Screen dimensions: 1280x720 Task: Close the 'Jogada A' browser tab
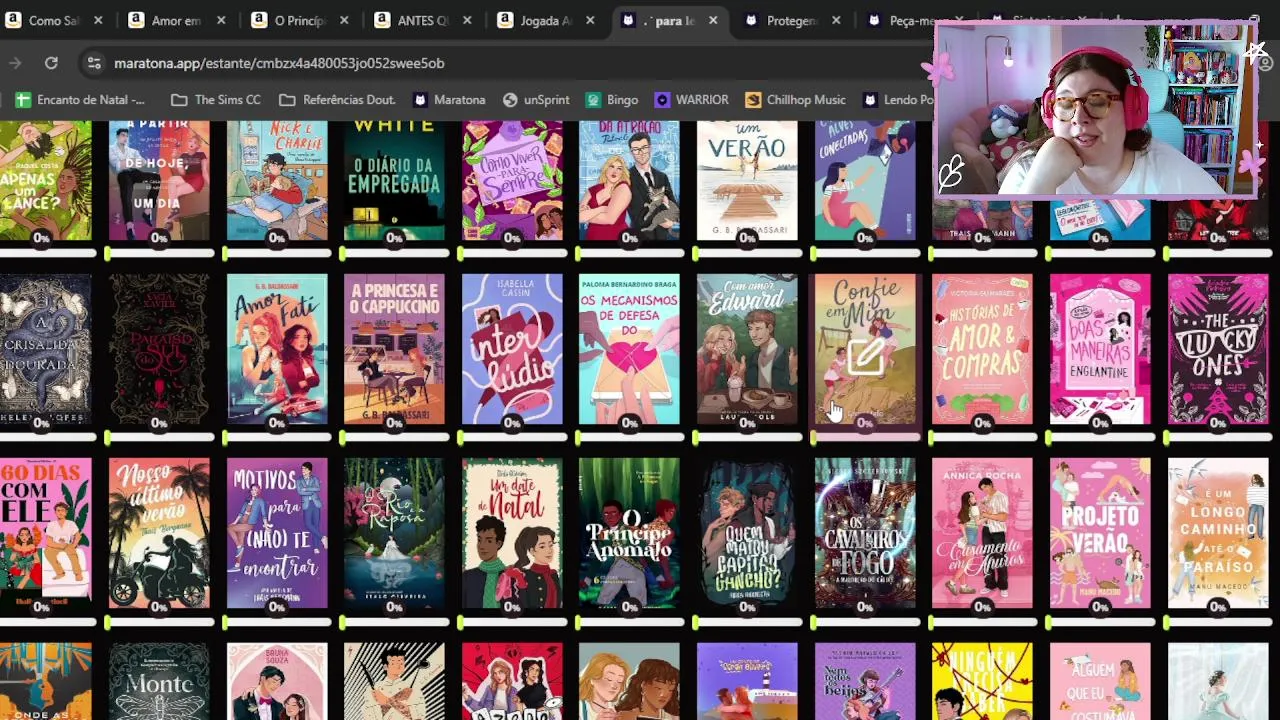(x=590, y=20)
